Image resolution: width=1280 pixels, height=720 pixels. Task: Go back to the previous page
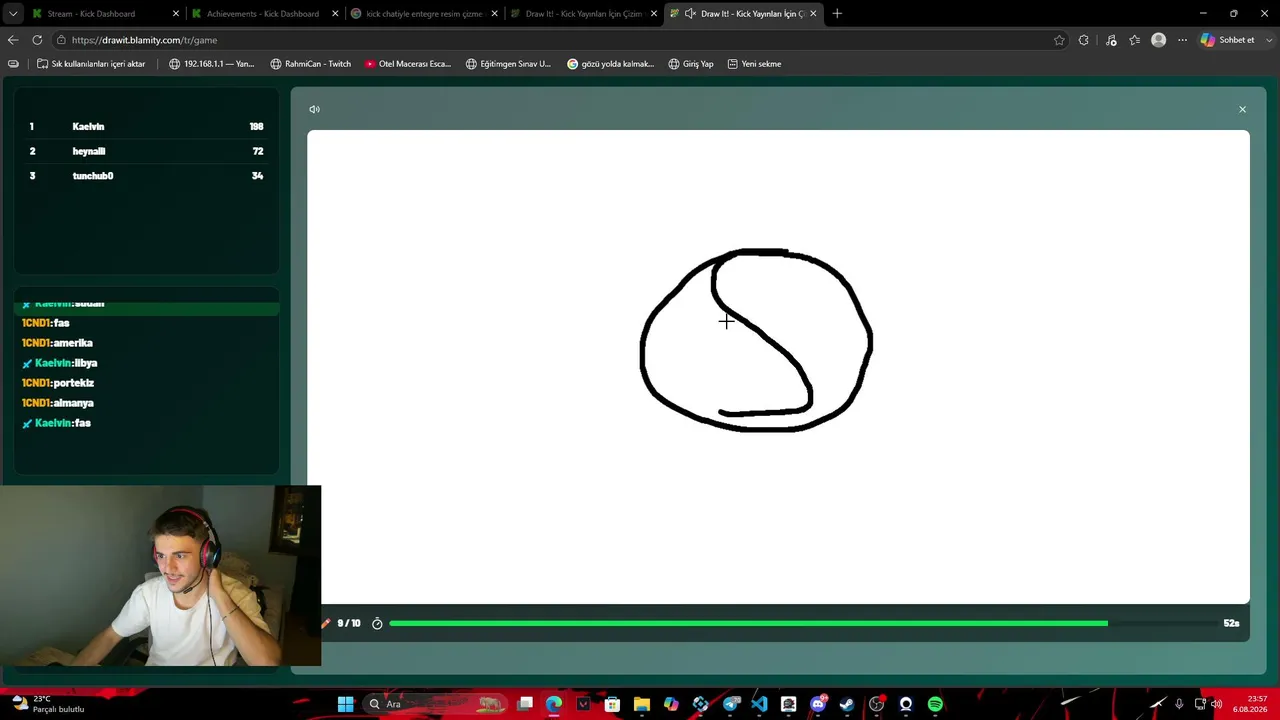click(x=13, y=40)
